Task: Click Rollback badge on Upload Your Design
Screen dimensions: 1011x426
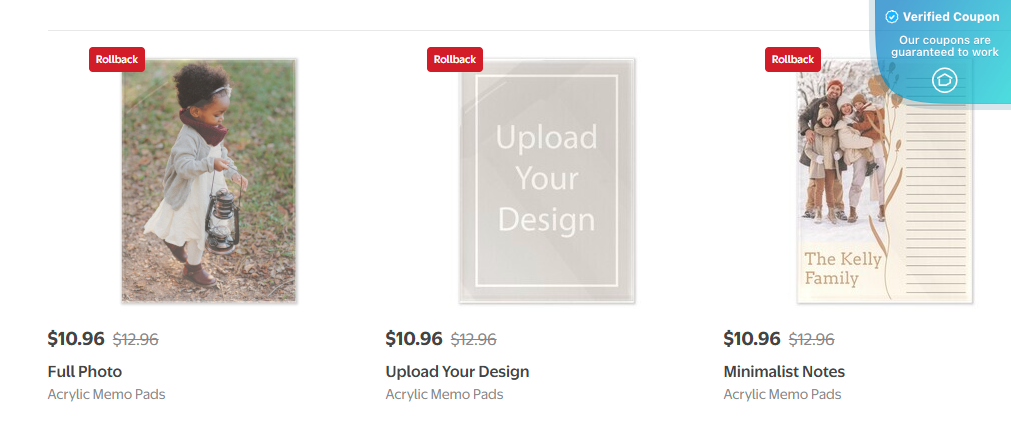Action: coord(455,60)
